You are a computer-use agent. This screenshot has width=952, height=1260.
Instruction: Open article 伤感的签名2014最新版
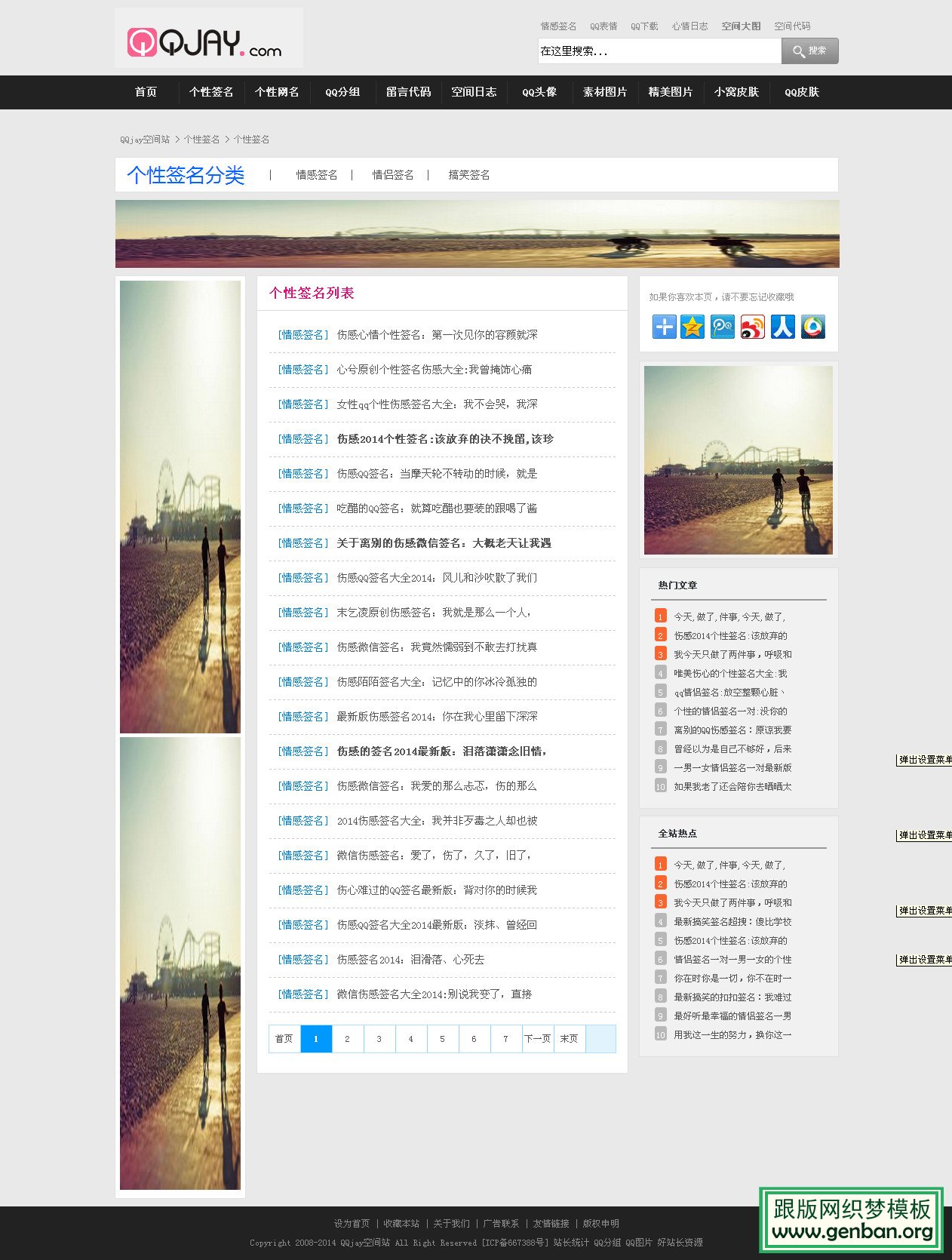pos(442,751)
